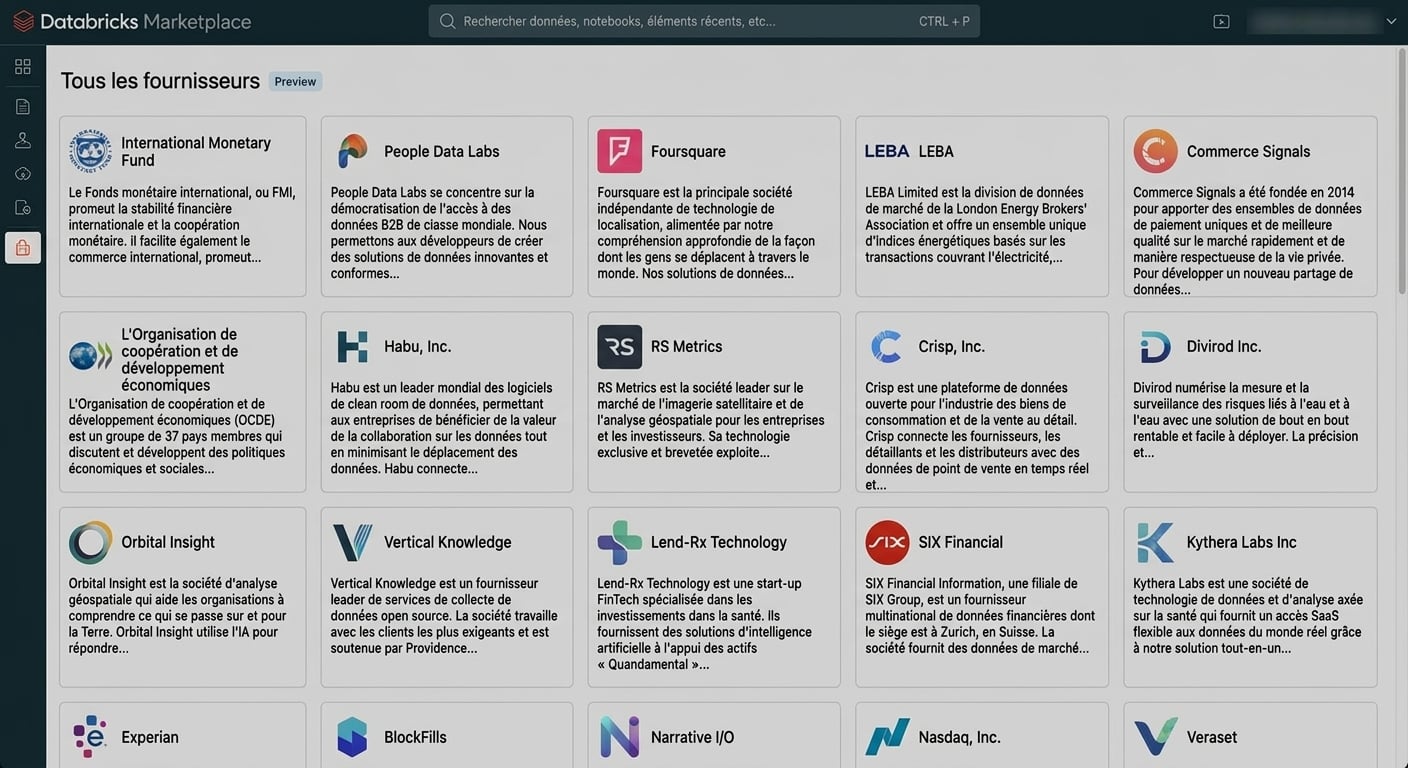The width and height of the screenshot is (1408, 768).
Task: Click the Experian logo
Action: [90, 737]
